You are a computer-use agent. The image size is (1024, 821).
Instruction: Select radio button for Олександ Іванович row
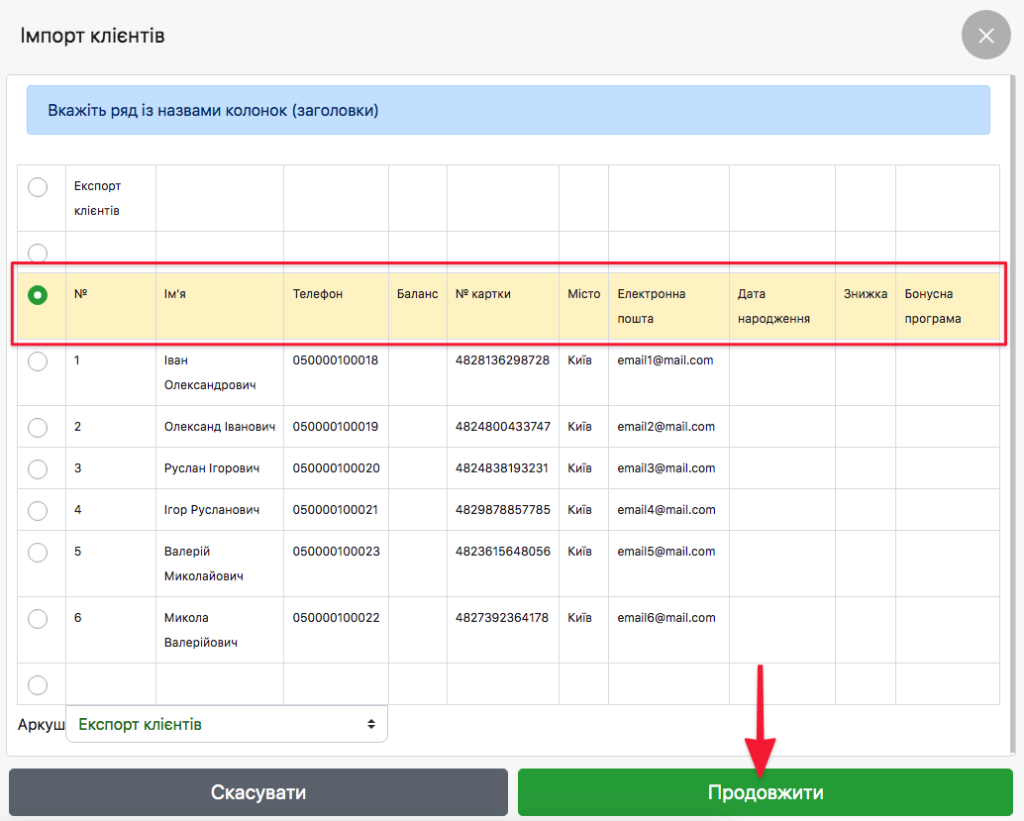click(37, 427)
